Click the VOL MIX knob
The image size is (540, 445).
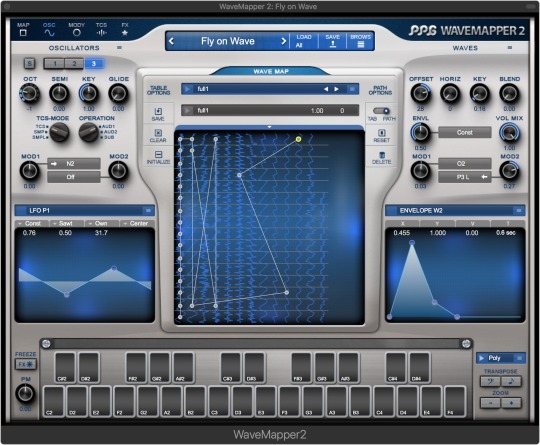[x=509, y=133]
